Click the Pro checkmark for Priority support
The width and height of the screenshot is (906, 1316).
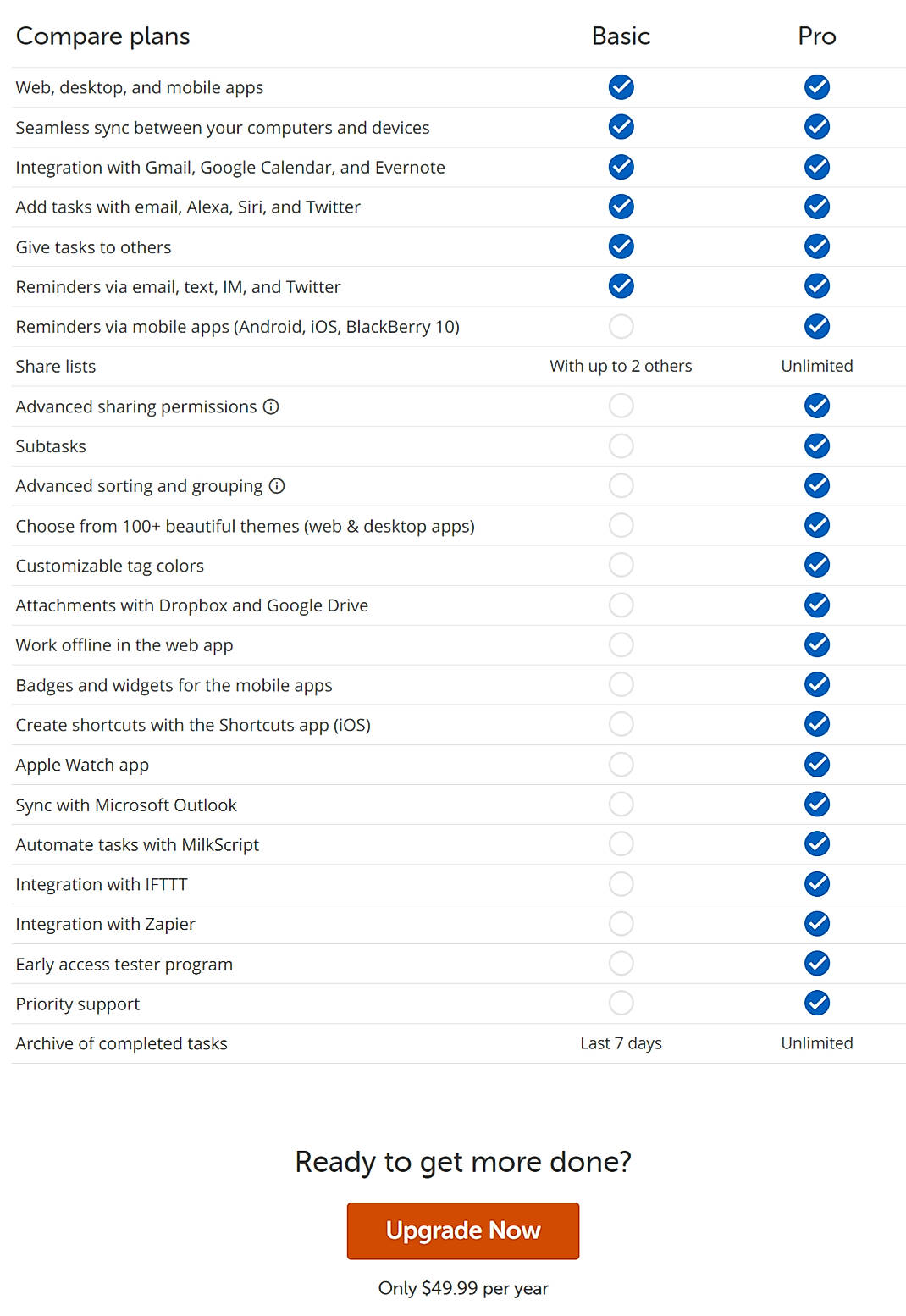(x=817, y=1003)
